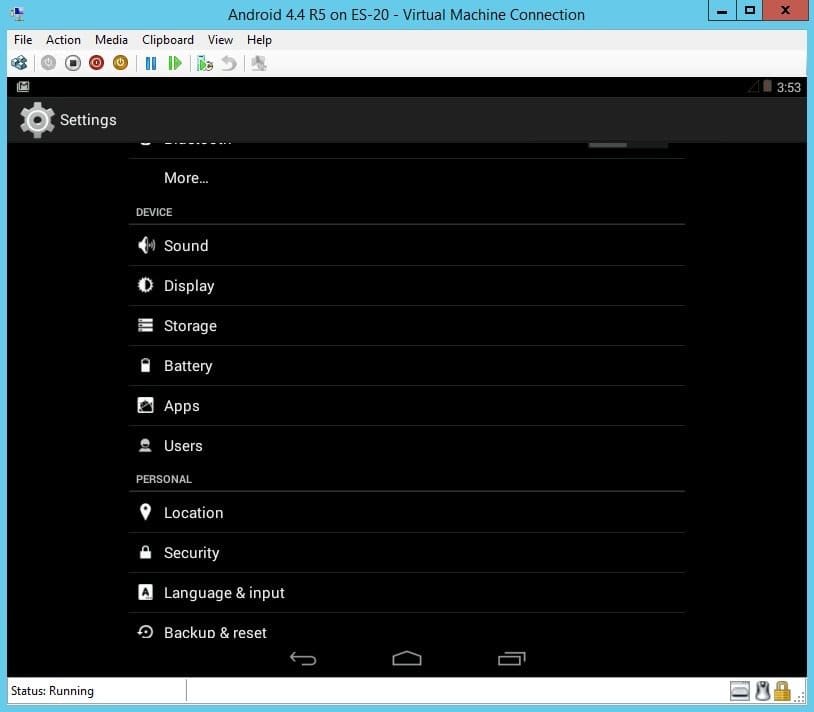814x712 pixels.
Task: Open Storage settings
Action: pyautogui.click(x=406, y=325)
